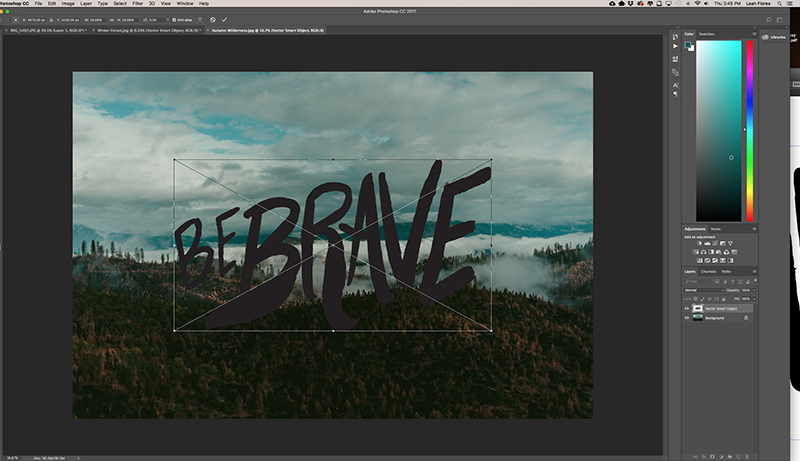Add a Vibrance adjustment
The width and height of the screenshot is (800, 461).
pyautogui.click(x=730, y=243)
